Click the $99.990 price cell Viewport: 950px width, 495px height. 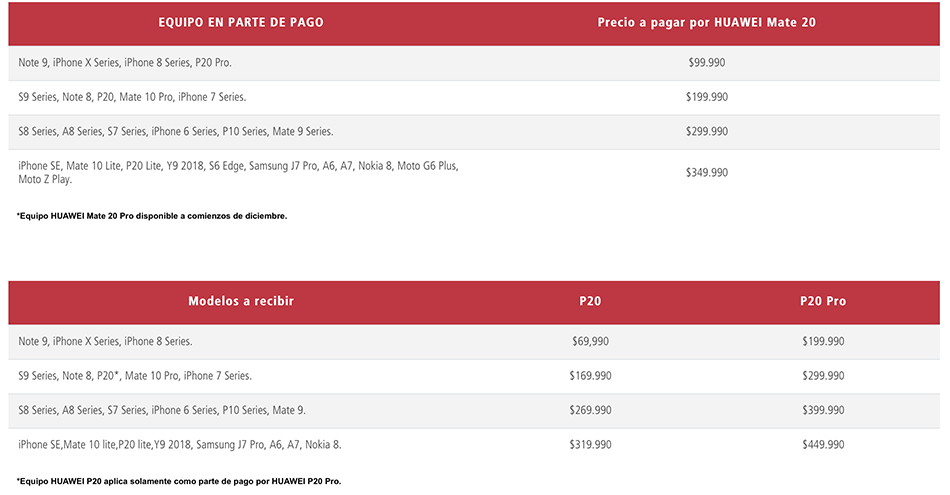[x=706, y=62]
